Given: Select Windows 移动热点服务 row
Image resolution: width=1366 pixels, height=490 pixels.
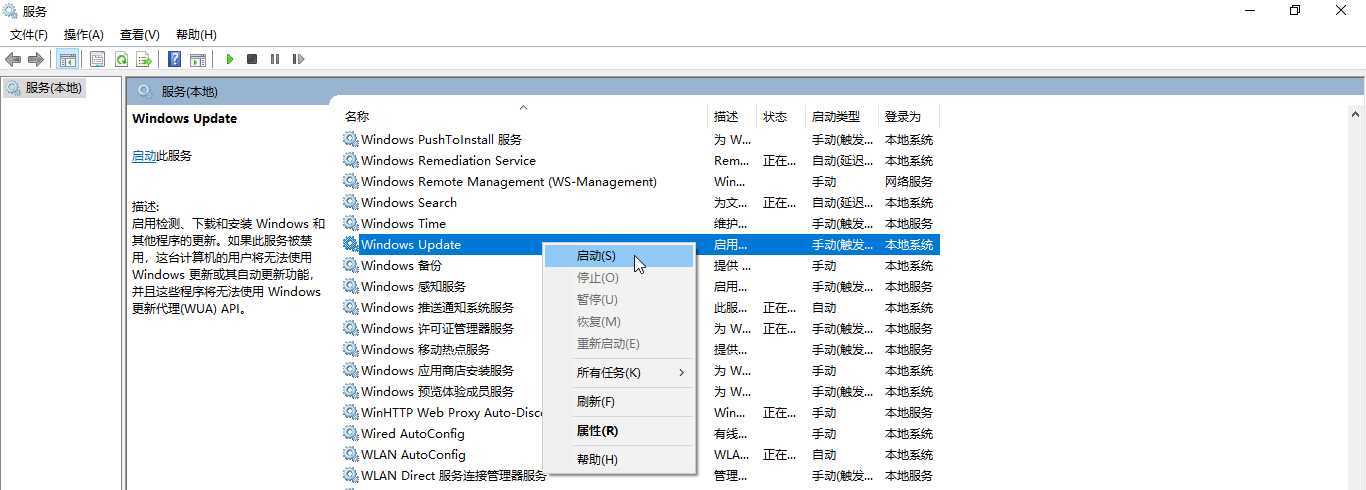Looking at the screenshot, I should coord(639,349).
